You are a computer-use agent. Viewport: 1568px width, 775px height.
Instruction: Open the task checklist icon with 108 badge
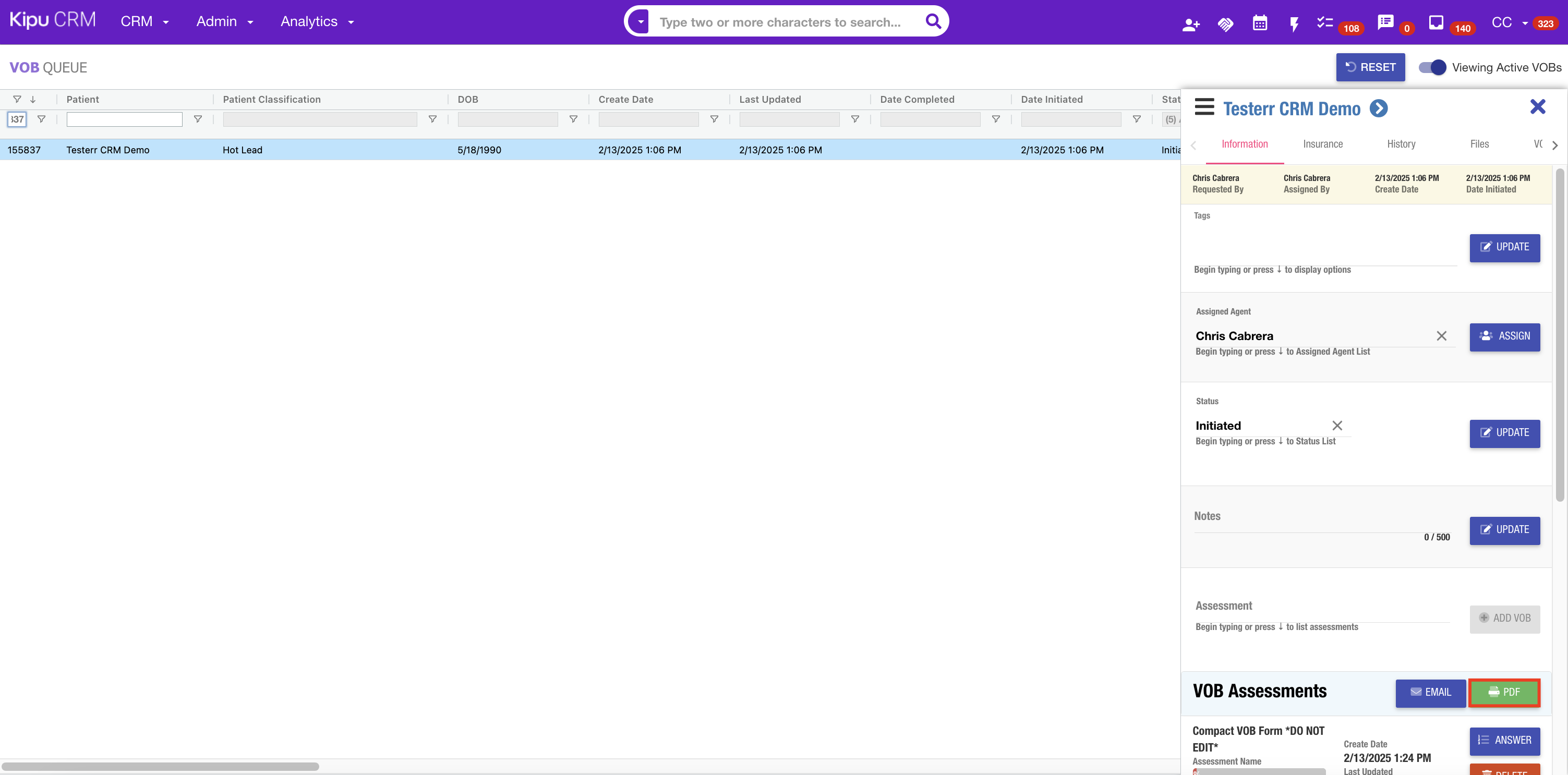pyautogui.click(x=1324, y=23)
